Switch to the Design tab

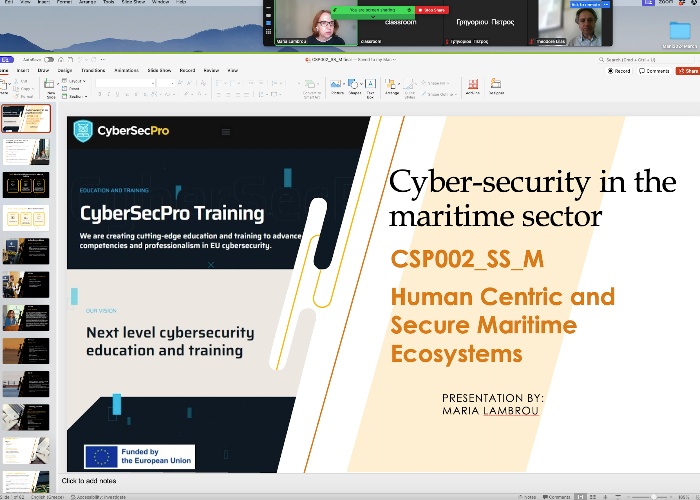click(x=65, y=71)
